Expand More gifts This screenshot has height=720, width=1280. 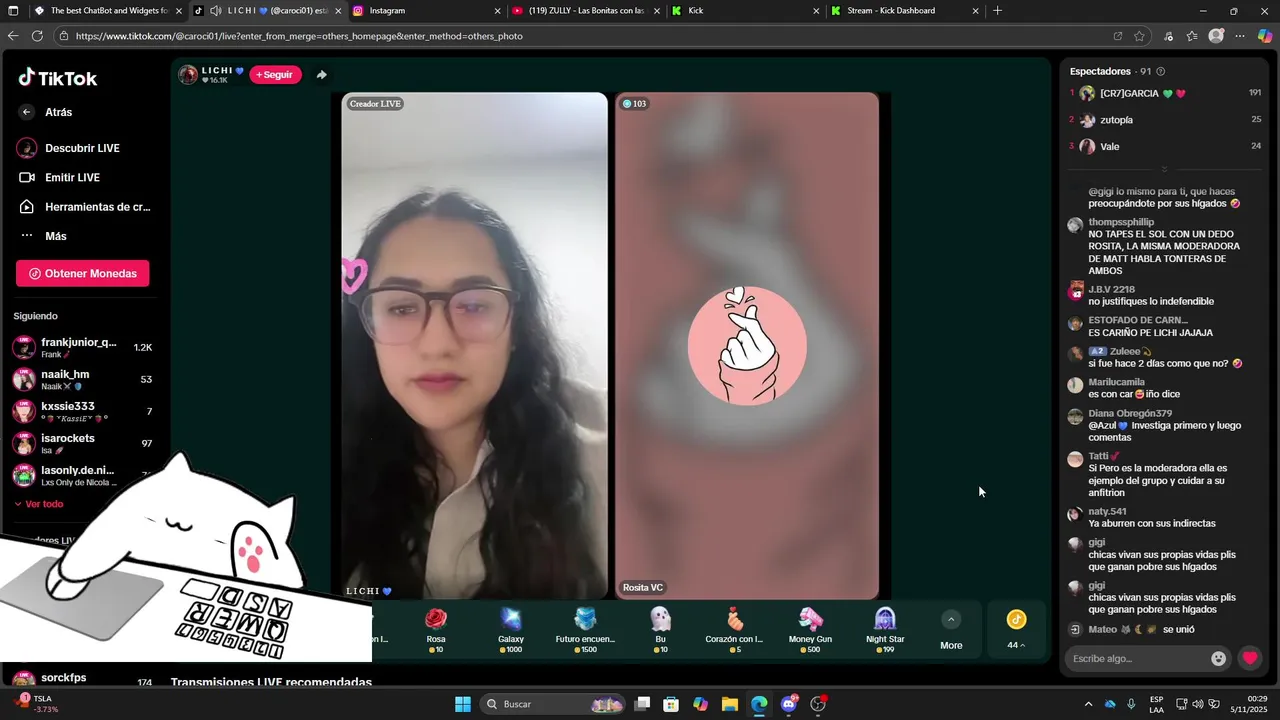[x=951, y=630]
